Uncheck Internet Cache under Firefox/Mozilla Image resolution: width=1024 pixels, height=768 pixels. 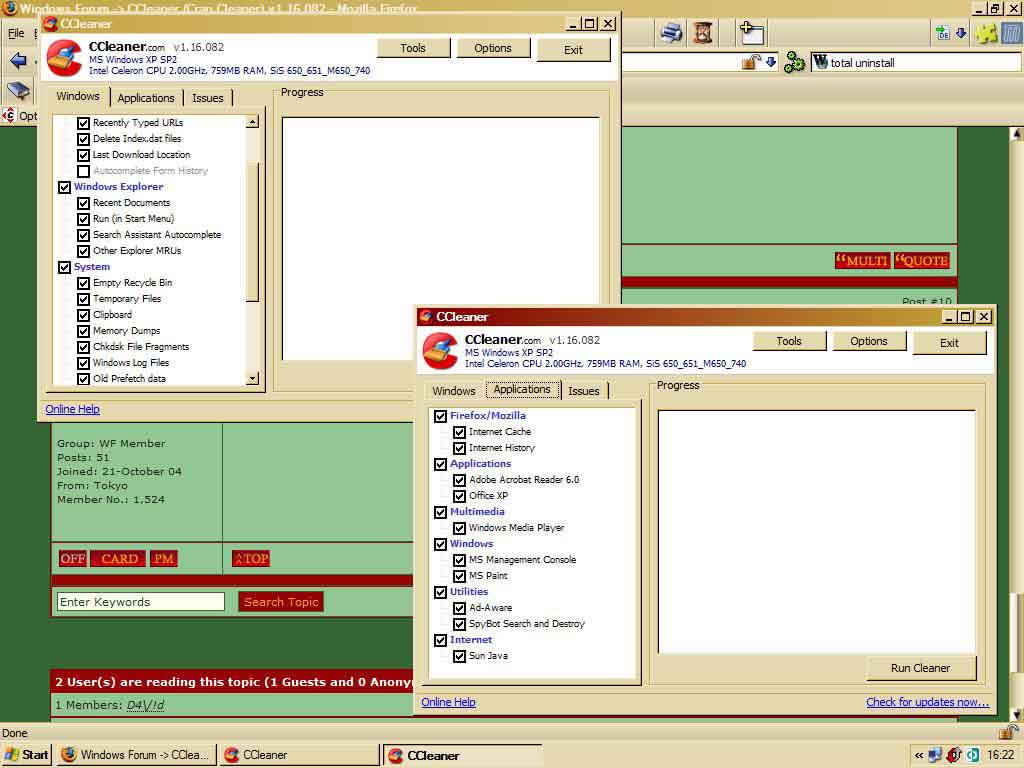click(x=459, y=432)
